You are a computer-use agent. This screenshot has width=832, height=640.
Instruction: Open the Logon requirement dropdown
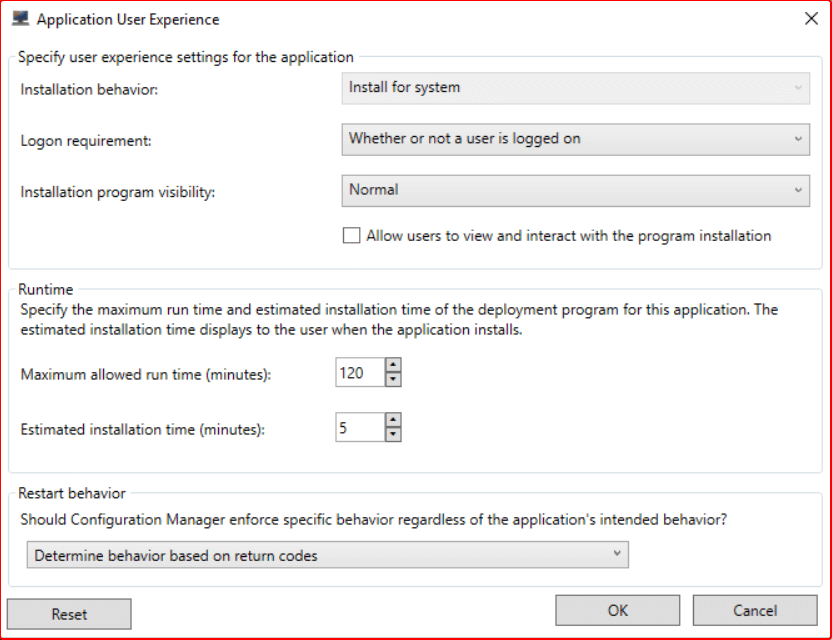tap(575, 139)
